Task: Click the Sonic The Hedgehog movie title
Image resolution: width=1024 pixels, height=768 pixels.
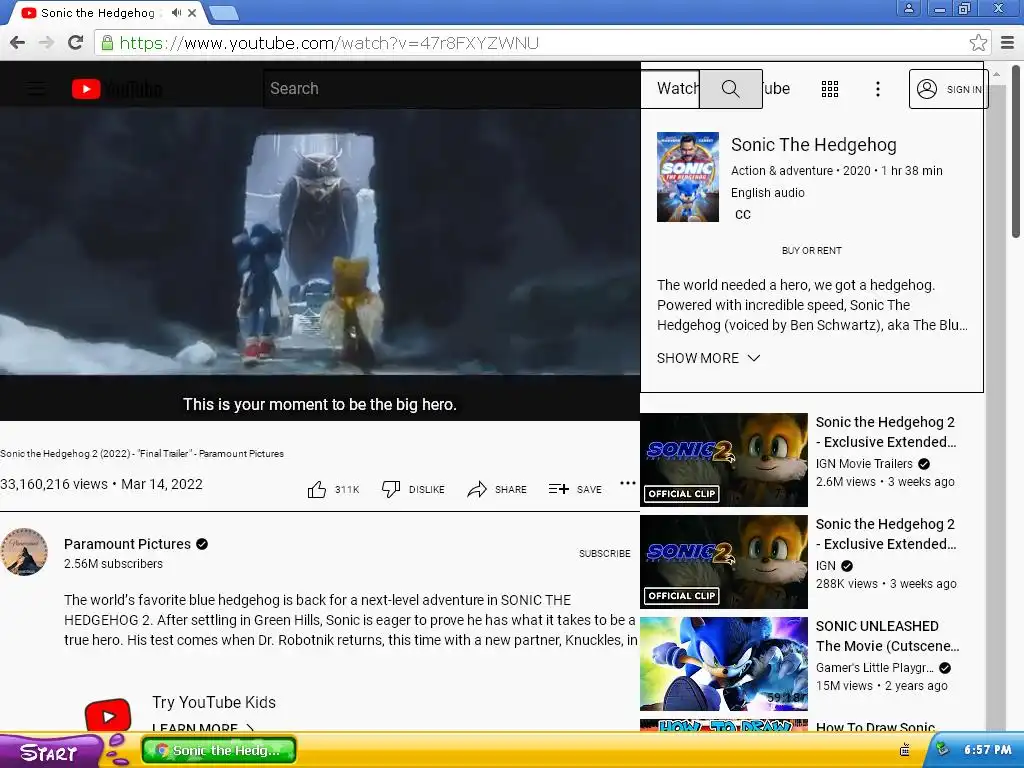Action: tap(814, 145)
